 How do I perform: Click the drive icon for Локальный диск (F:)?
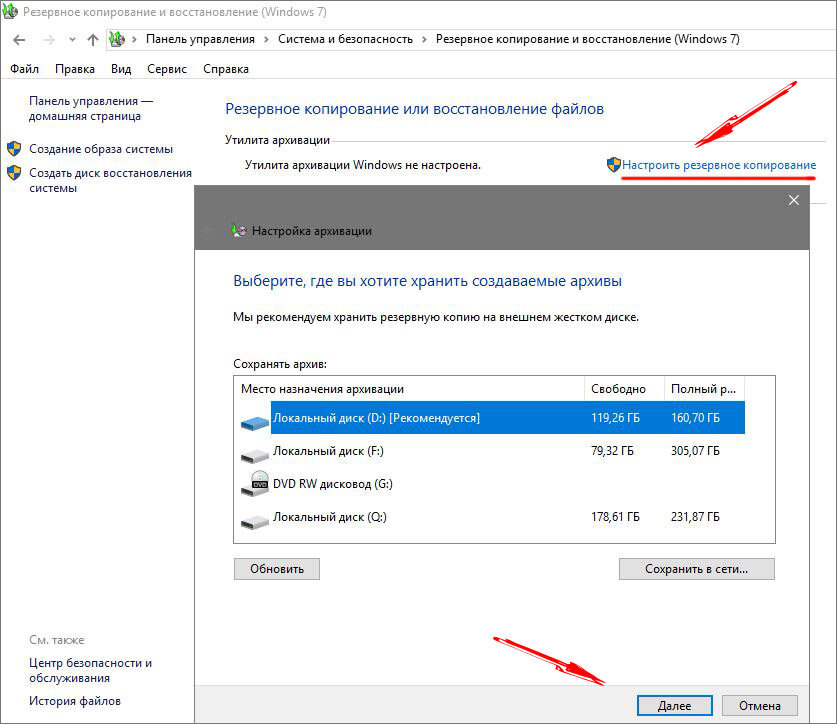tap(255, 456)
